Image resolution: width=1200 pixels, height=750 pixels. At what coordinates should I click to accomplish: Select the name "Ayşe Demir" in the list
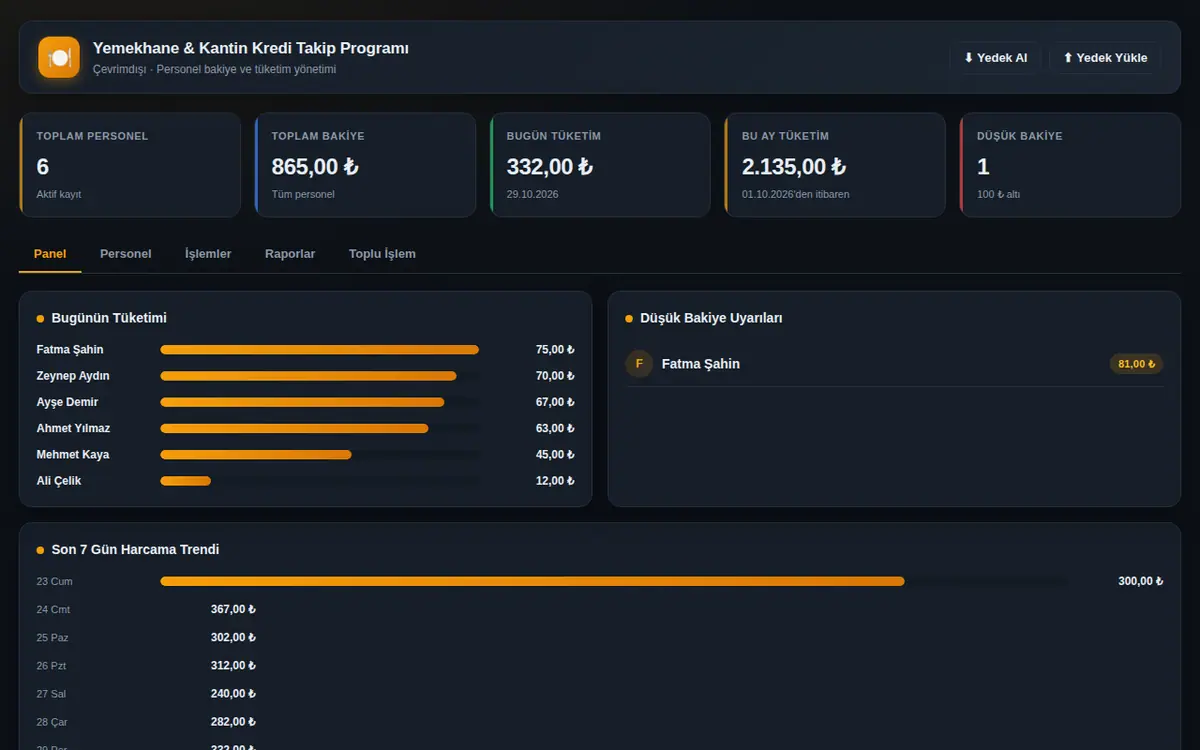click(67, 402)
